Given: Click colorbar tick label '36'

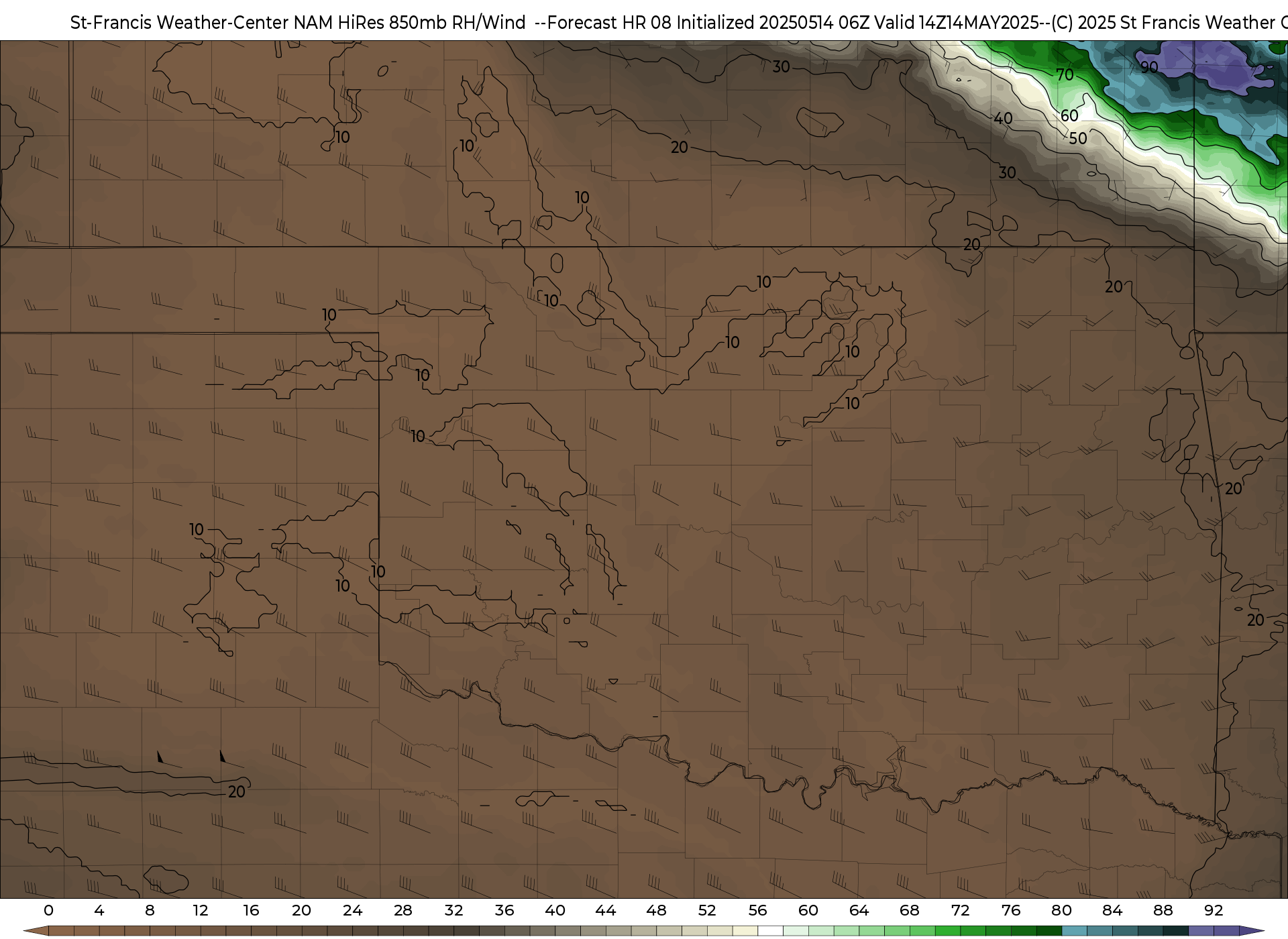Looking at the screenshot, I should coord(504,910).
